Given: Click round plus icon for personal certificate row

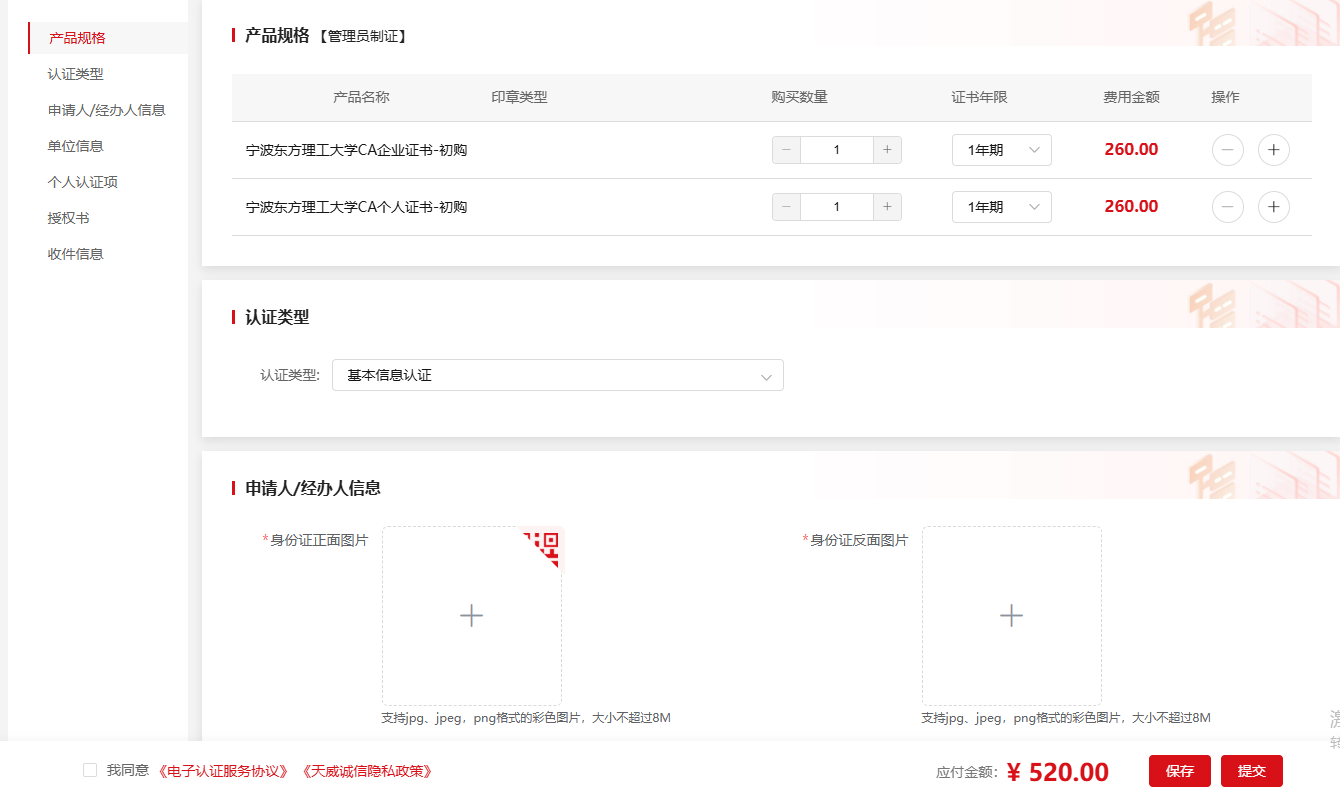Looking at the screenshot, I should (1273, 207).
